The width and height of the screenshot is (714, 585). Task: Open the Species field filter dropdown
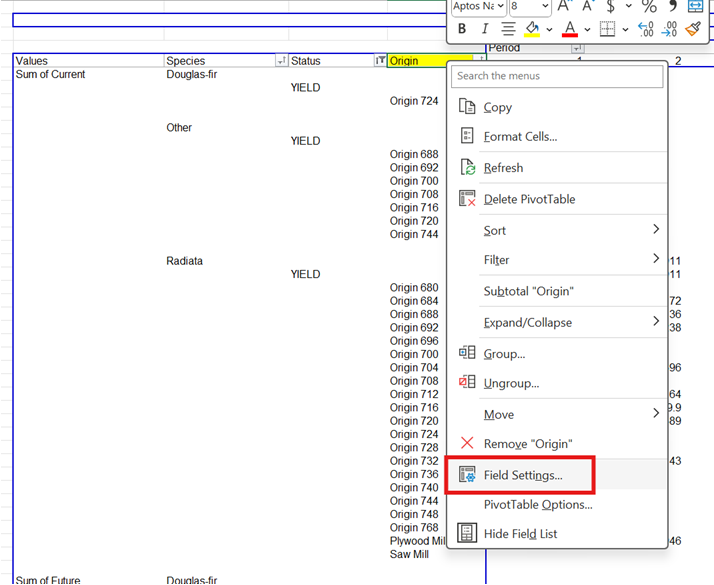click(x=281, y=60)
